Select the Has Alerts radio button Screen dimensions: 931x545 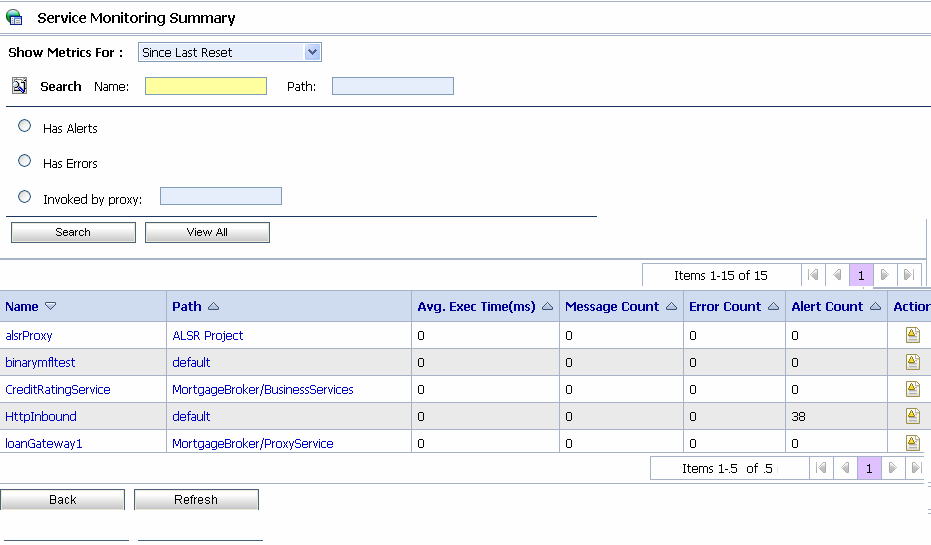(24, 126)
